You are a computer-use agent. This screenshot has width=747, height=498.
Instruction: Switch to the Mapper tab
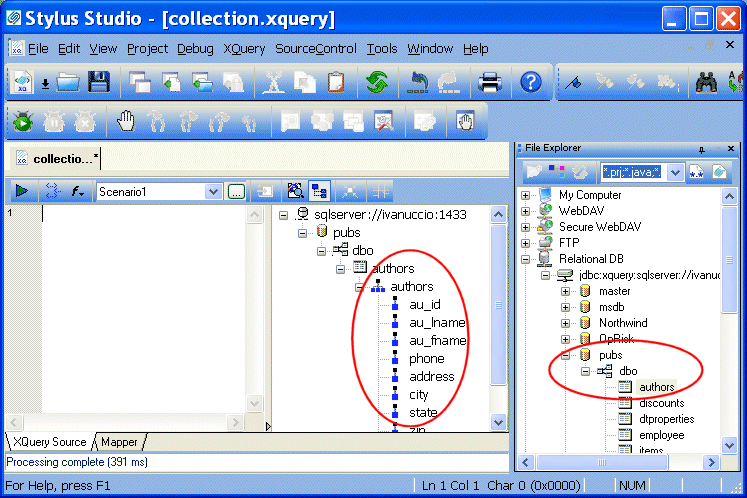tap(119, 442)
